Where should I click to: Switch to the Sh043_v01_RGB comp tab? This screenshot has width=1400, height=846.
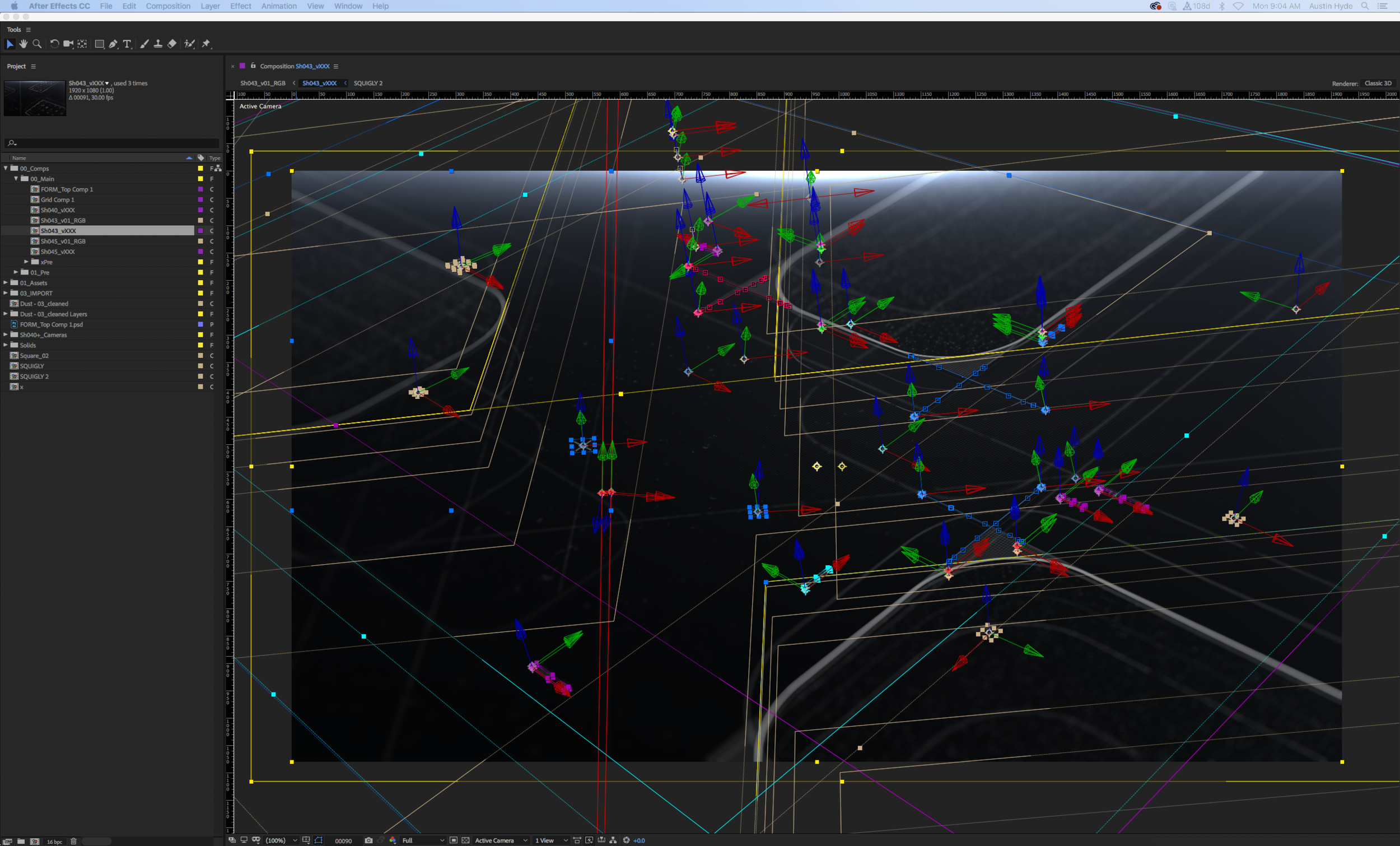(x=263, y=83)
